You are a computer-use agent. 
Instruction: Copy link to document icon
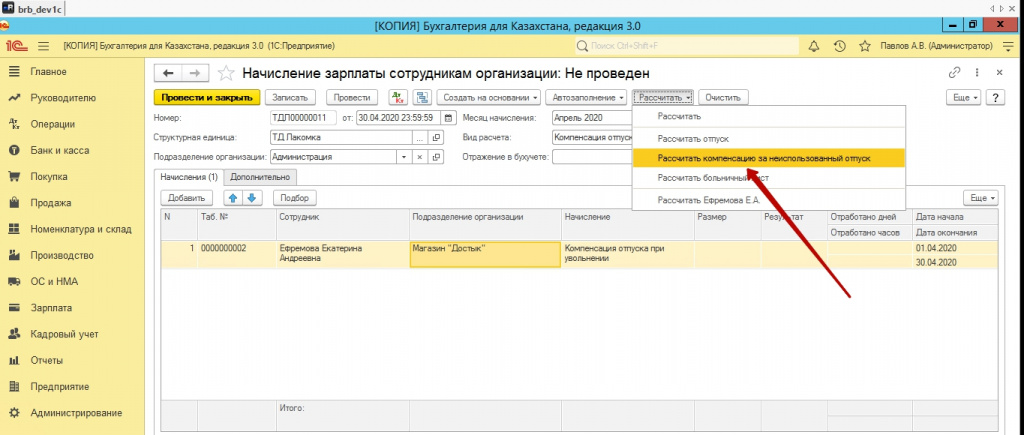tap(955, 72)
